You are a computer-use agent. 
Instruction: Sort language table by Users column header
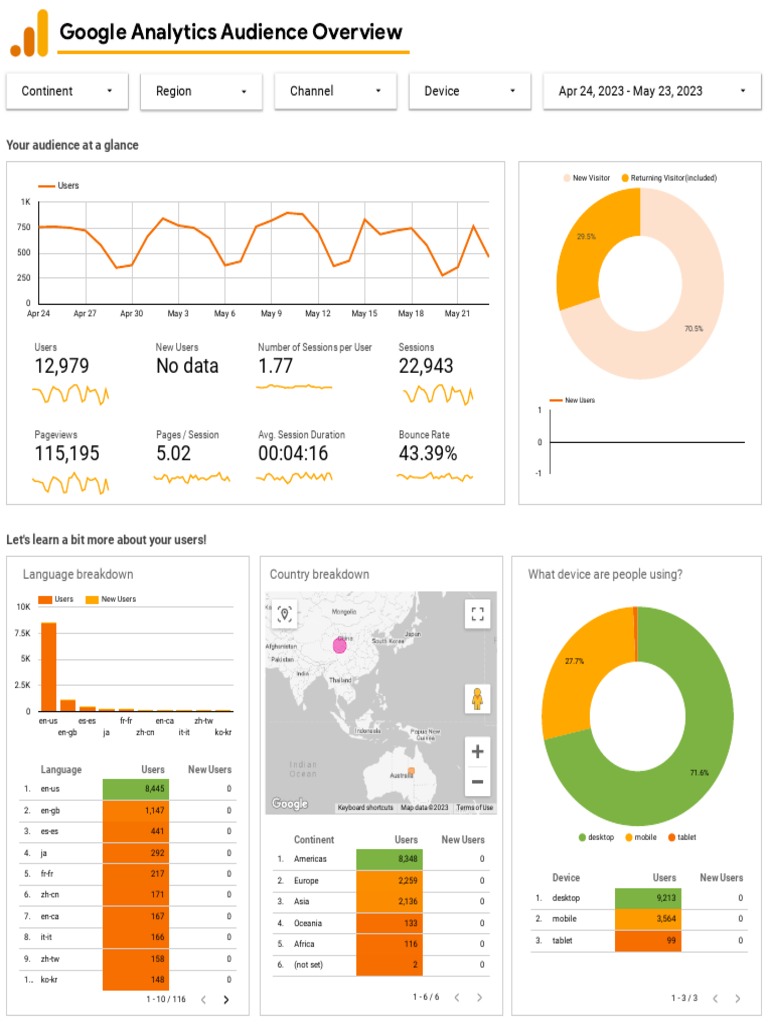point(153,769)
